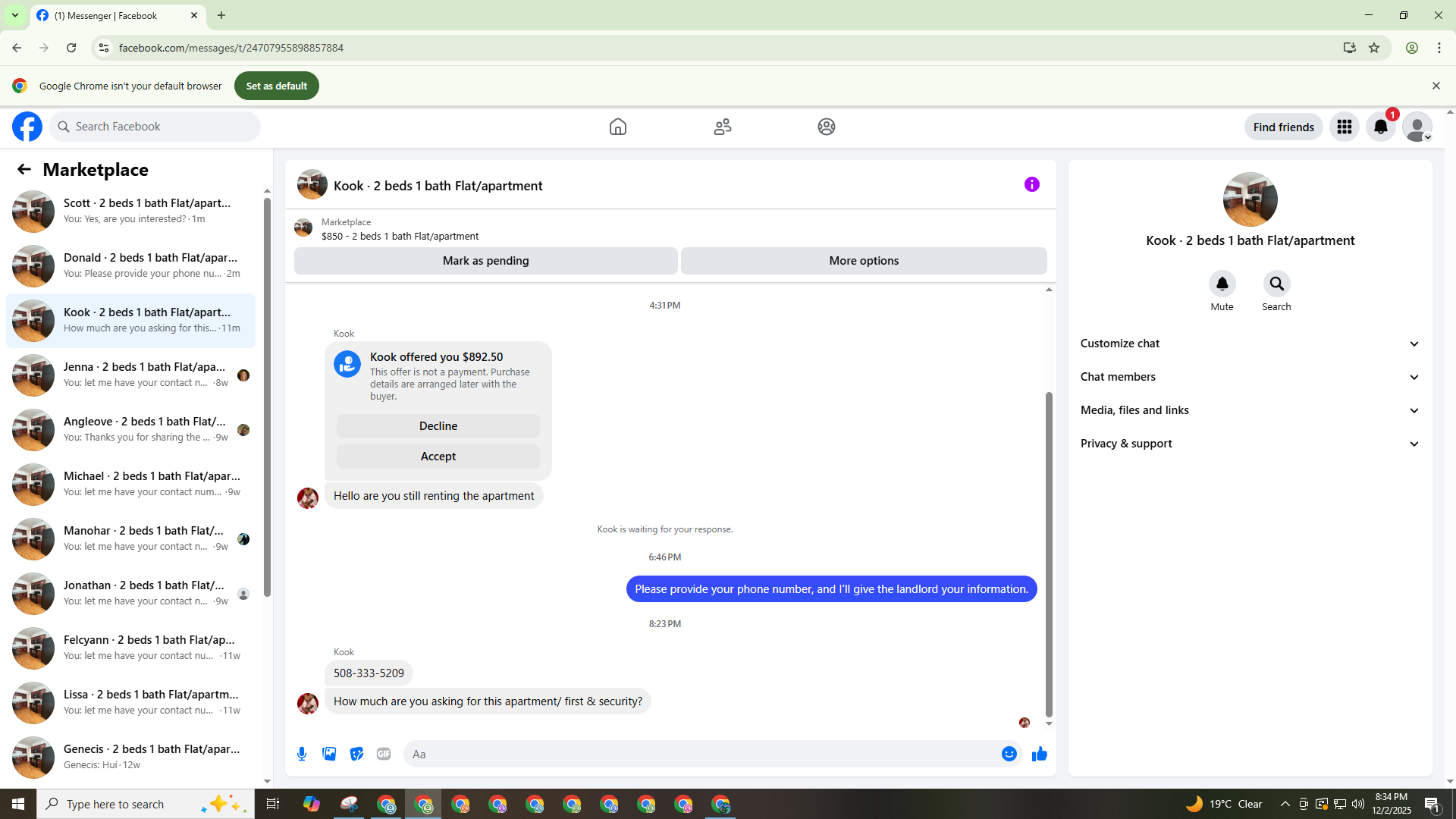Click the Mark as pending button
1456x819 pixels.
pos(485,261)
